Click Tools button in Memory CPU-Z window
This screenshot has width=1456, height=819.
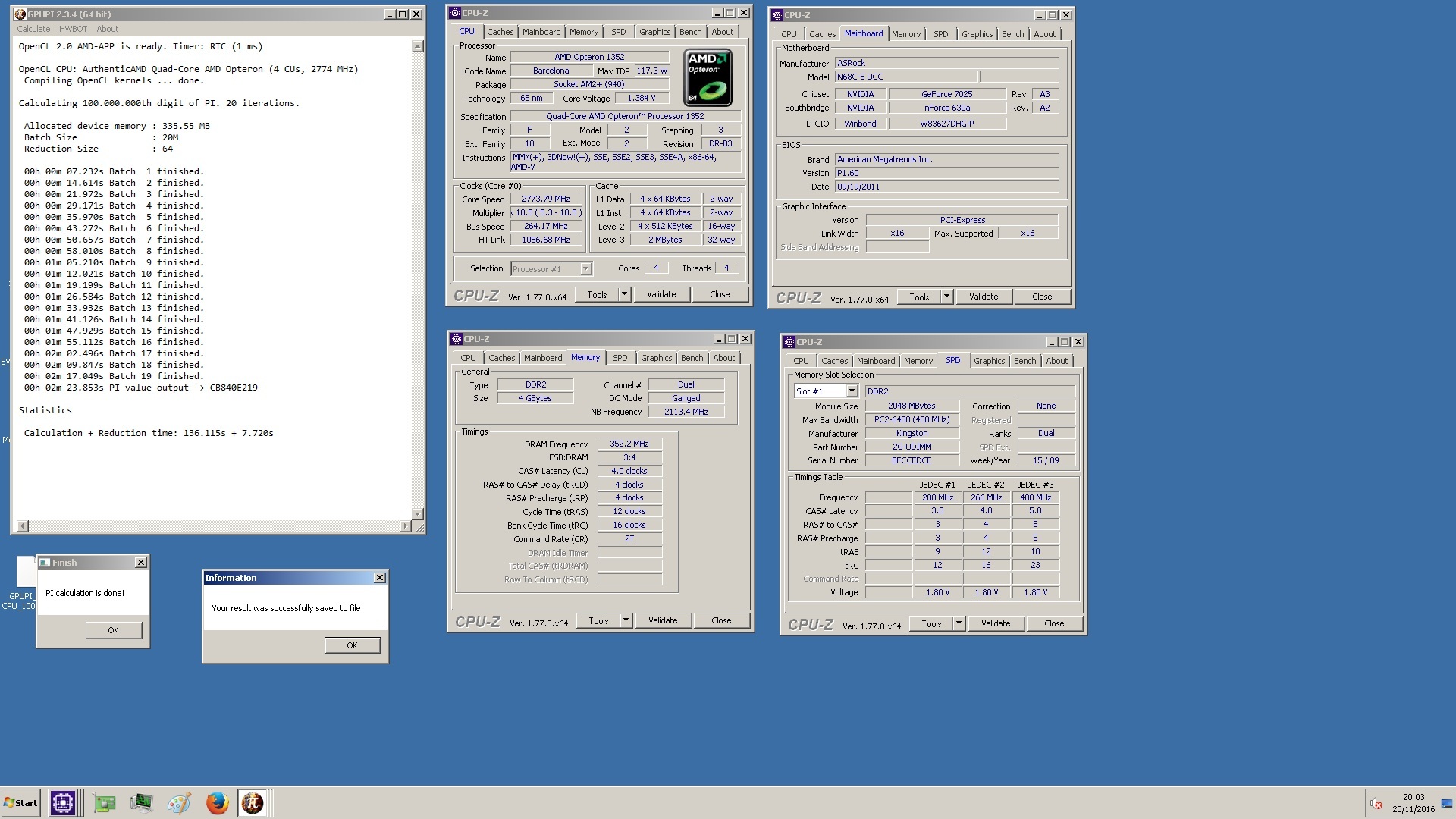[598, 620]
